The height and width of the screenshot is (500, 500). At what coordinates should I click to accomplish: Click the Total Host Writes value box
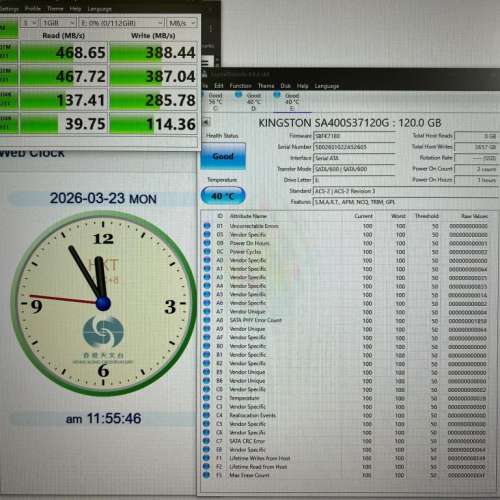pos(476,147)
